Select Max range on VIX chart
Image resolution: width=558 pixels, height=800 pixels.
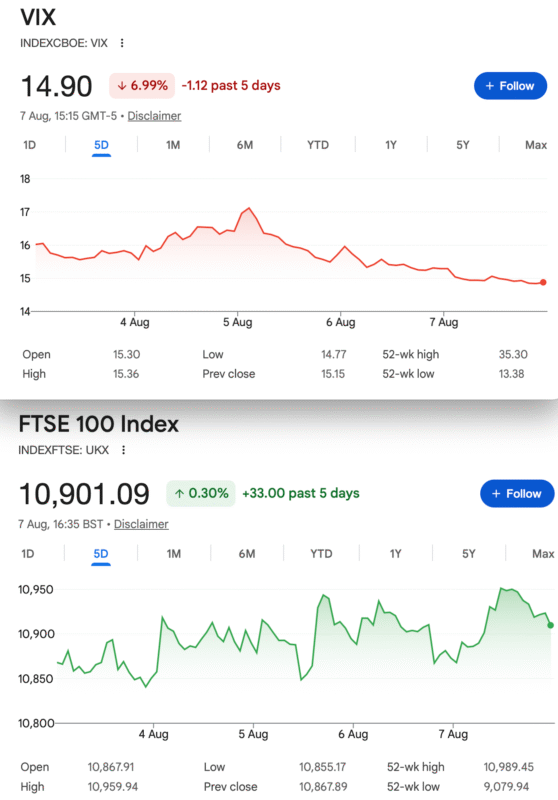pos(536,145)
